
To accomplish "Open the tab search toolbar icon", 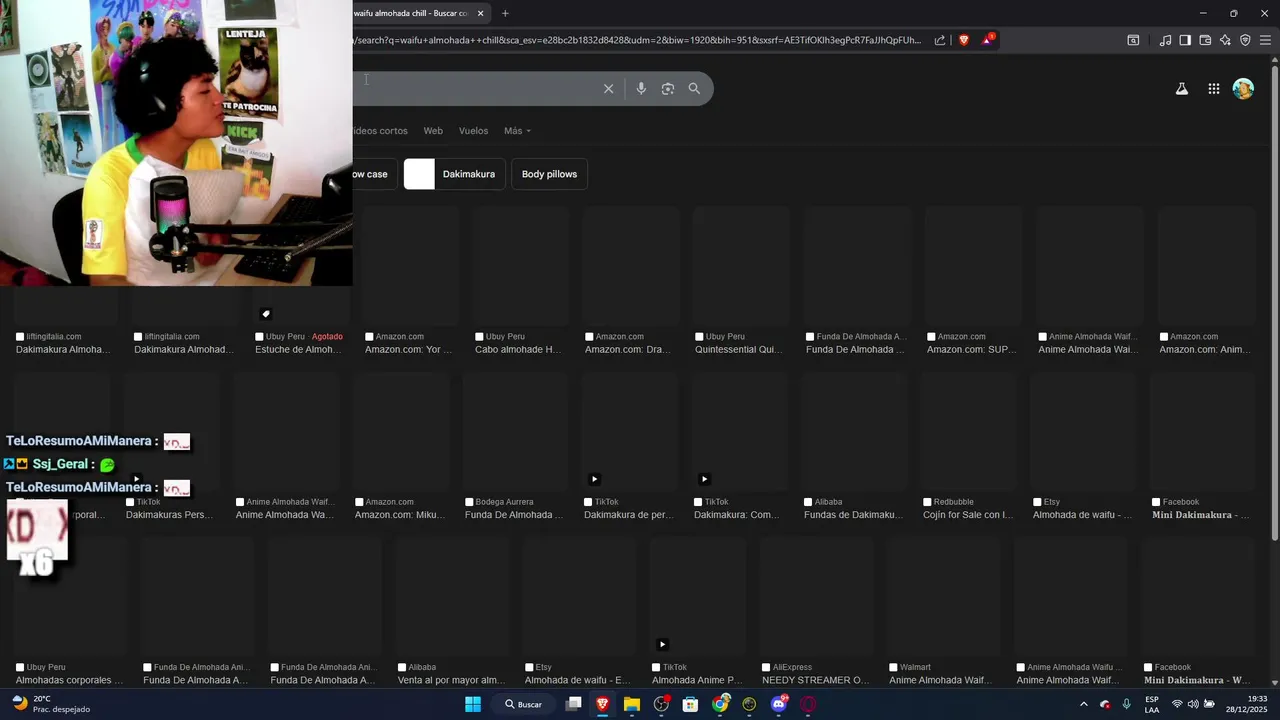I will click(x=1133, y=40).
